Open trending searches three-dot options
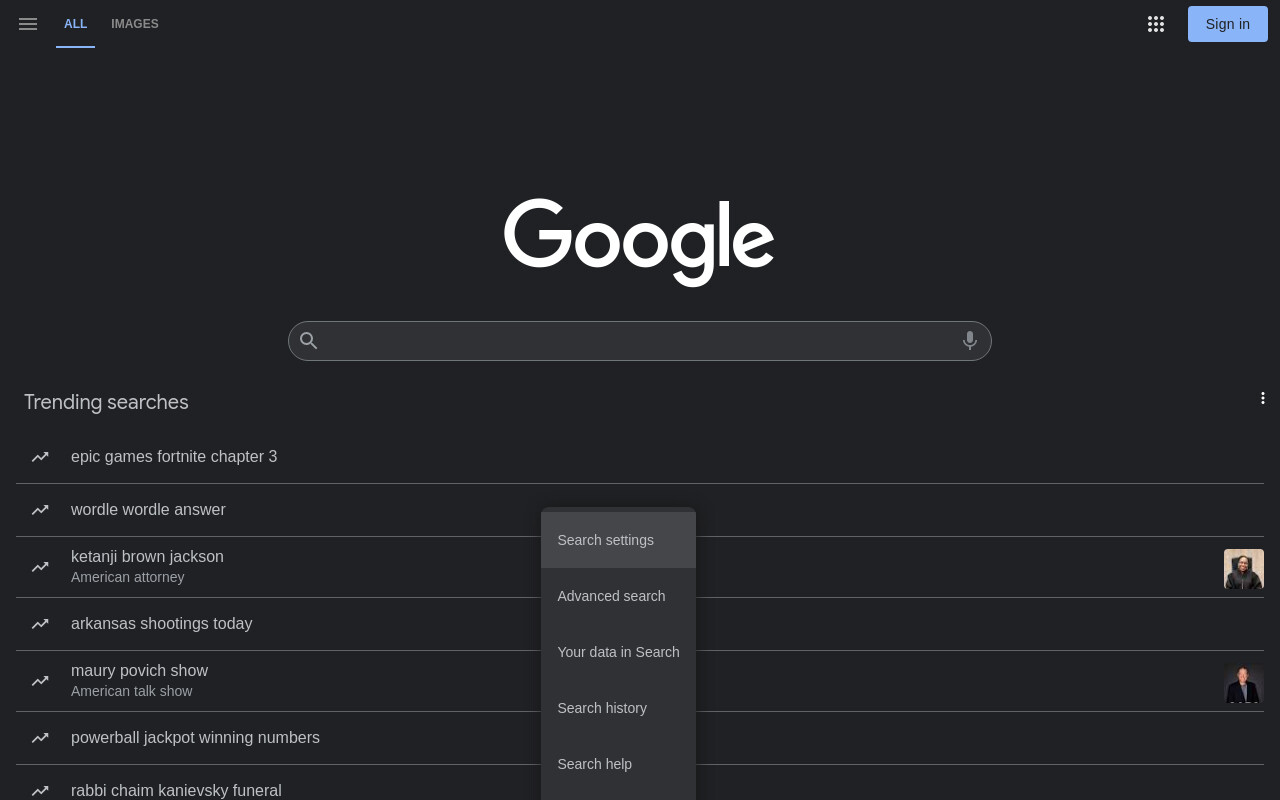The image size is (1280, 800). point(1263,398)
